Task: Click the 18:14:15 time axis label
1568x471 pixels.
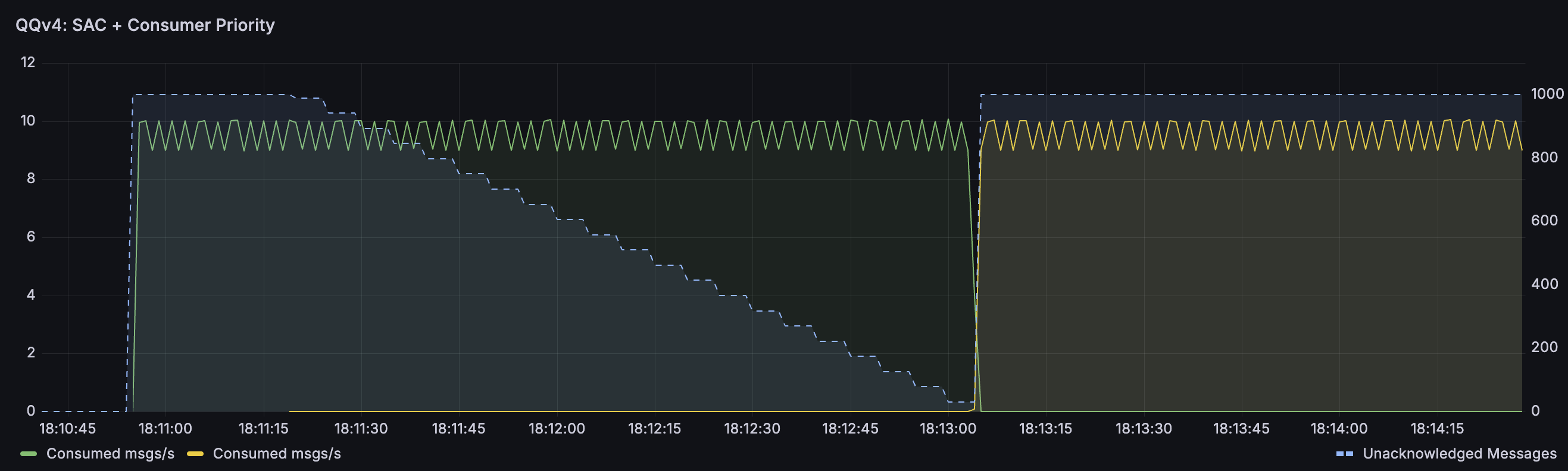Action: [1436, 428]
